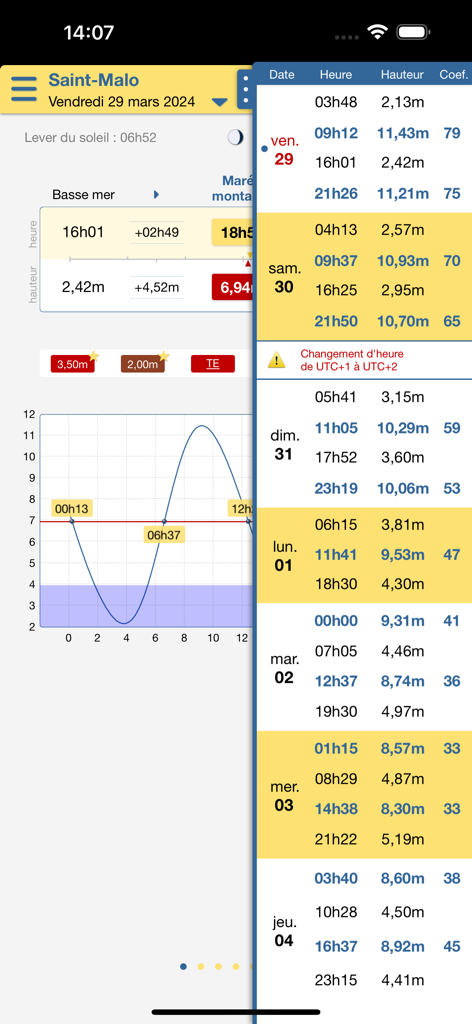This screenshot has height=1024, width=472.
Task: Tap the battery status icon
Action: 412,31
